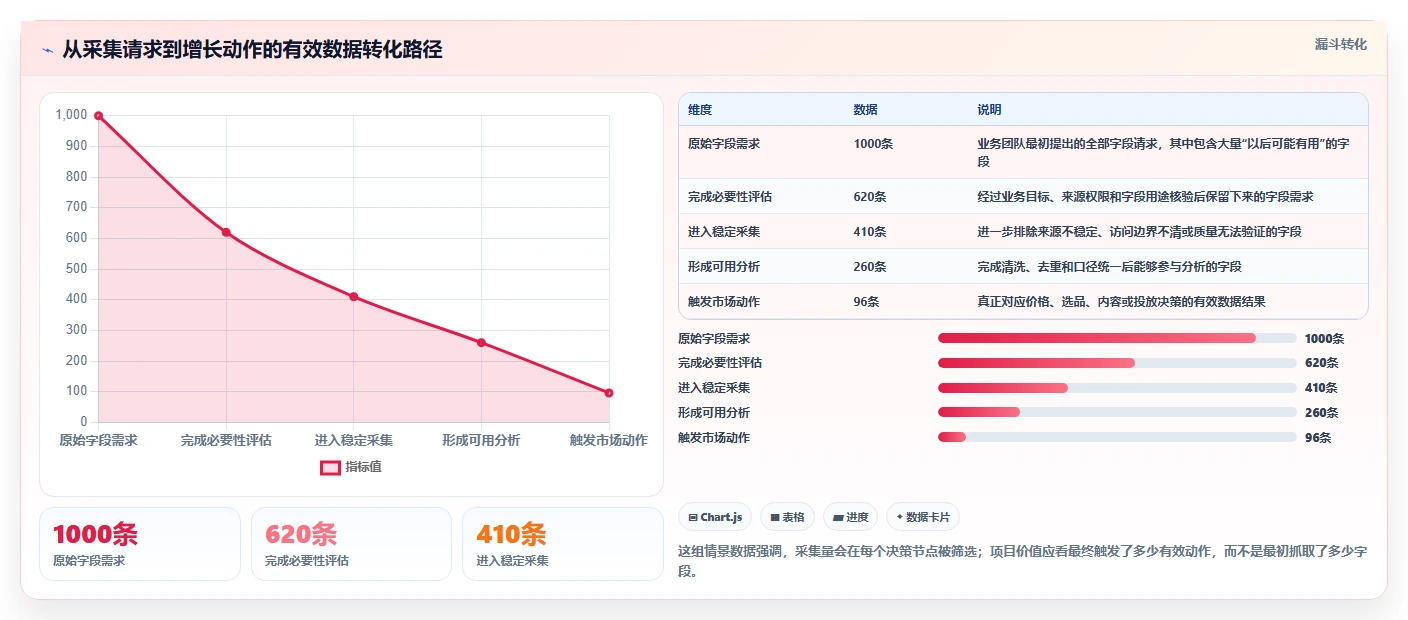
Task: Click the y-axis label 1,000
Action: pos(71,115)
